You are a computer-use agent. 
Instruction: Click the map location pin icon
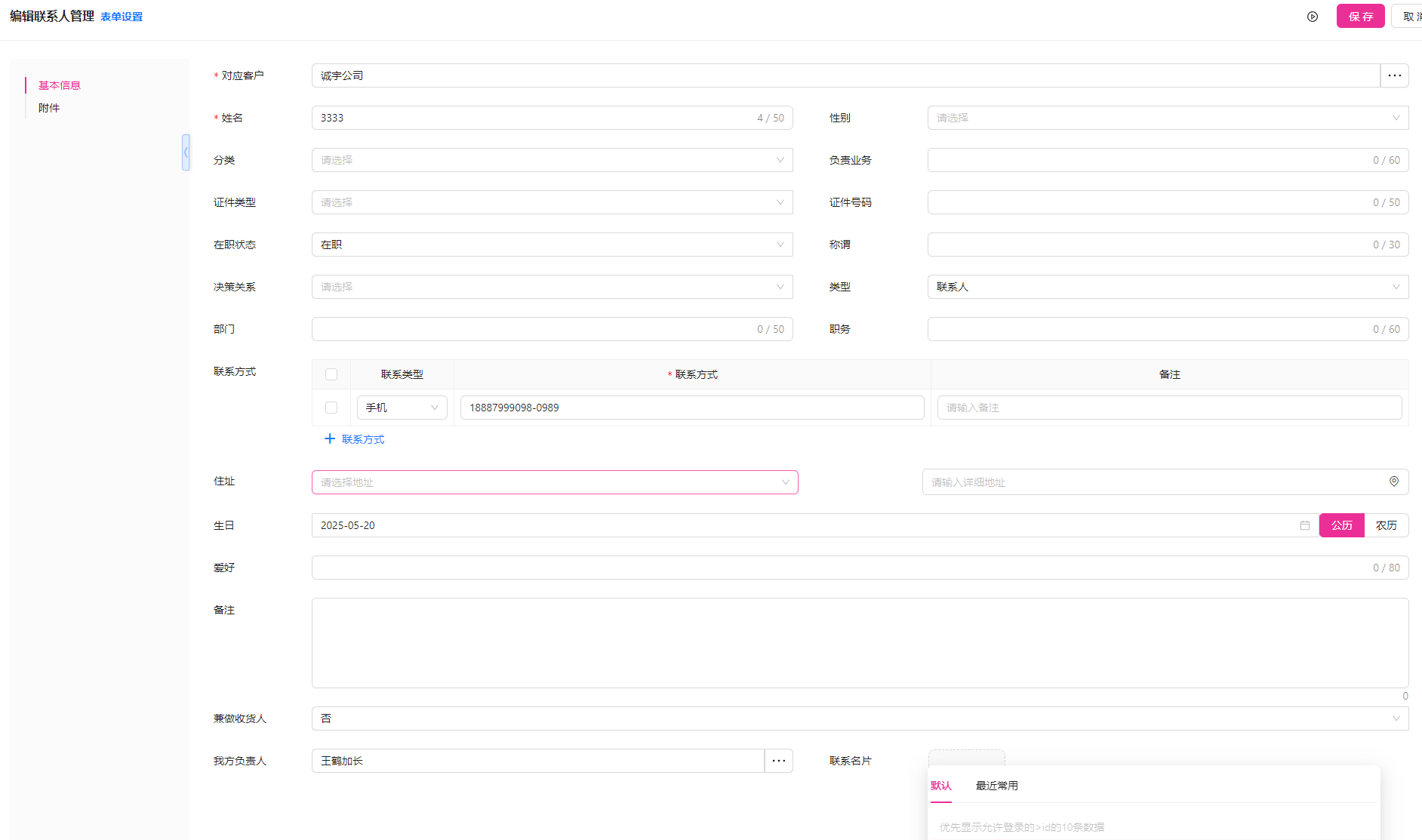pyautogui.click(x=1394, y=482)
